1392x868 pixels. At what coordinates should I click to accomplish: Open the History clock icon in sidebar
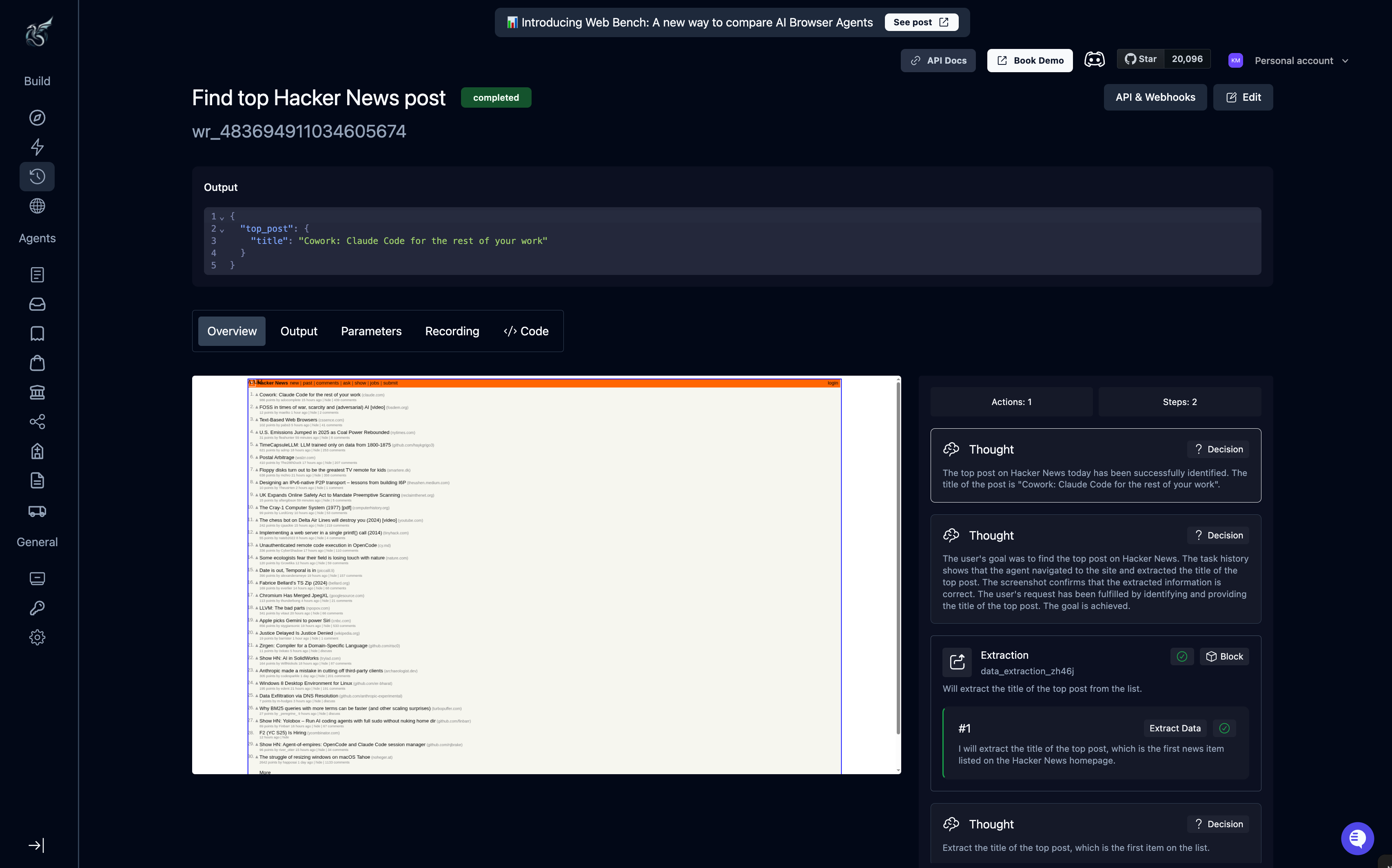(37, 176)
